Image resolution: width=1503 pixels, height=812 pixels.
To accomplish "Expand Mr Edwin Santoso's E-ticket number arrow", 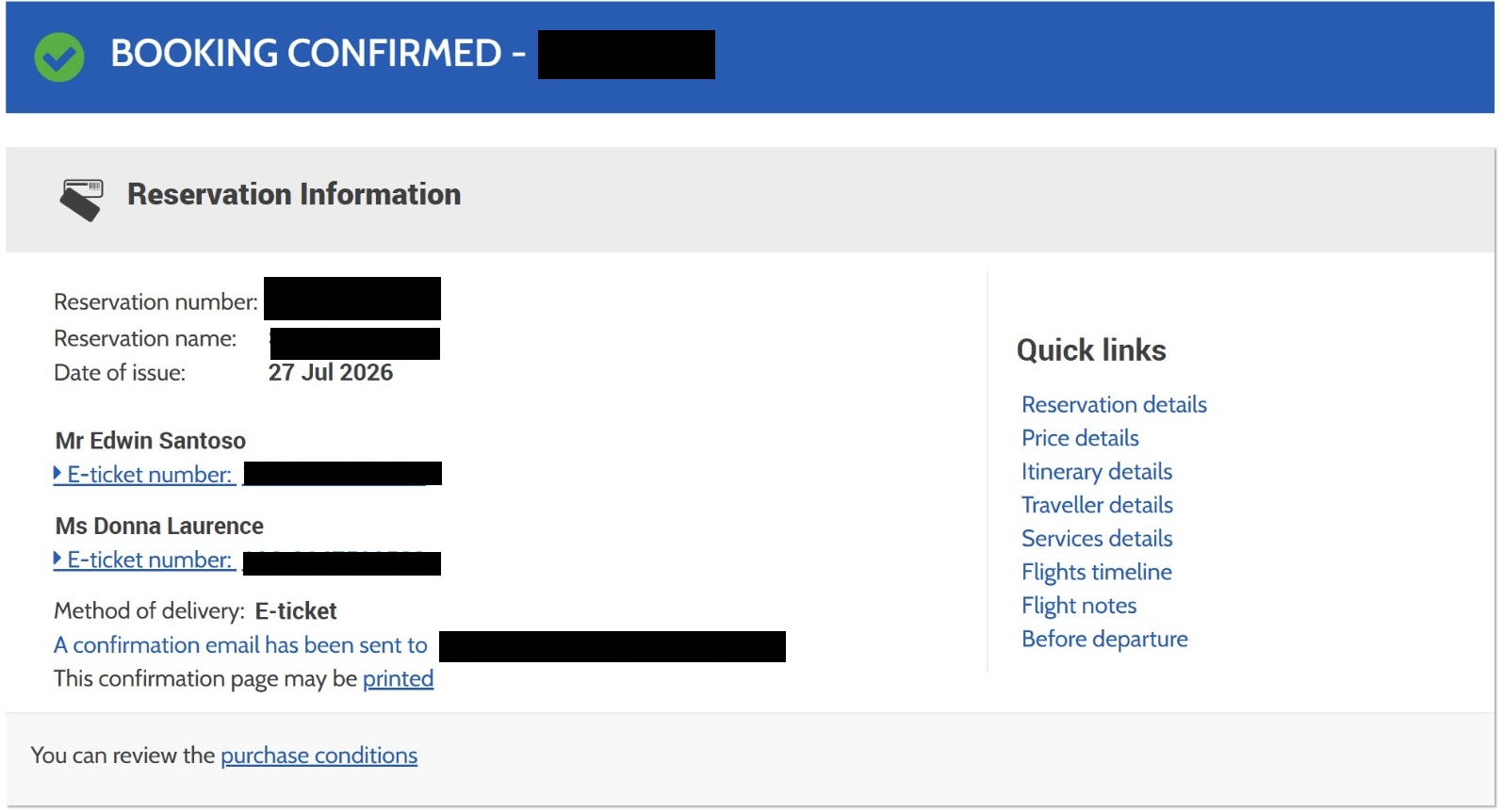I will click(x=57, y=474).
